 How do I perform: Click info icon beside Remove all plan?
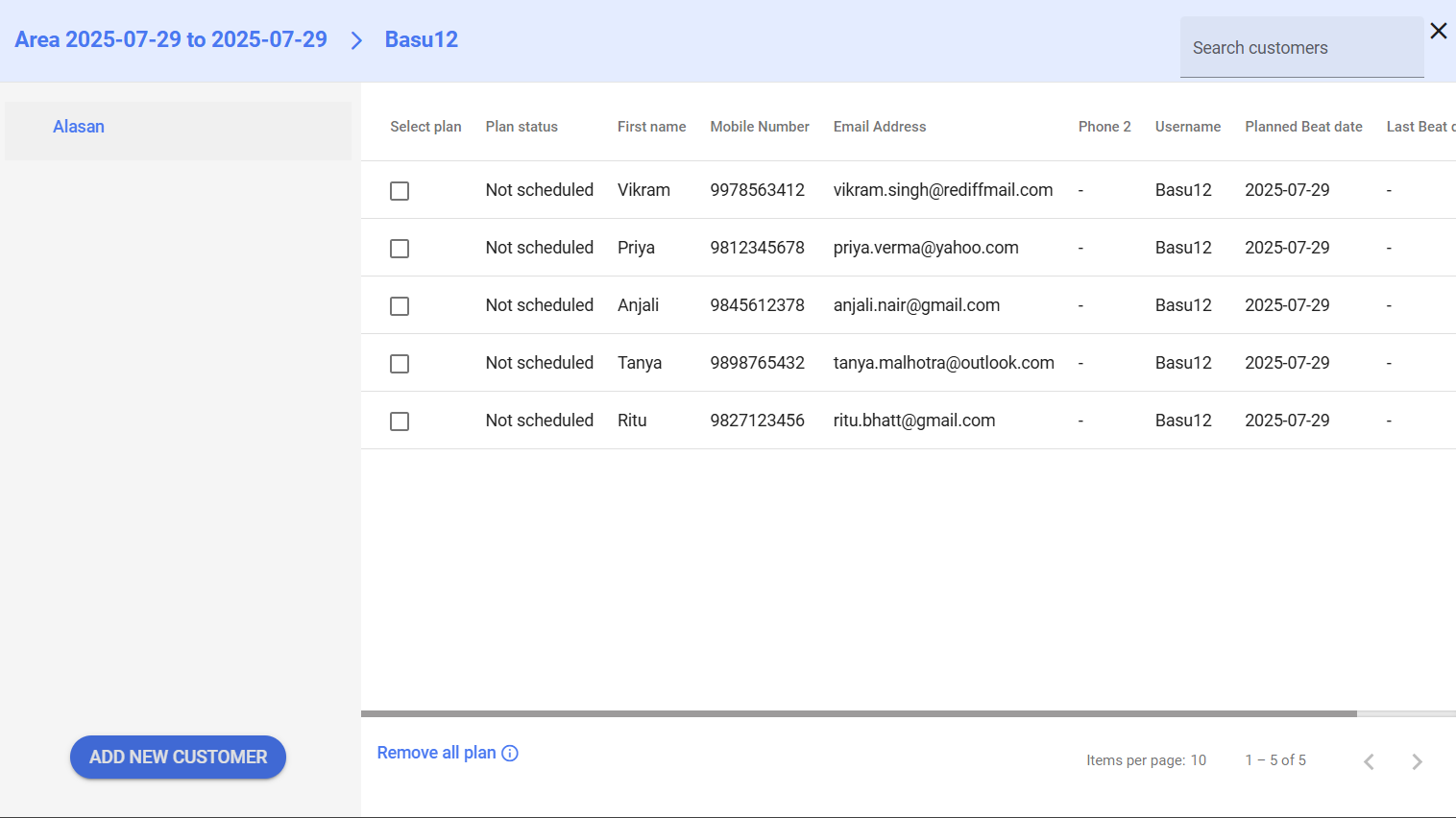[x=510, y=754]
